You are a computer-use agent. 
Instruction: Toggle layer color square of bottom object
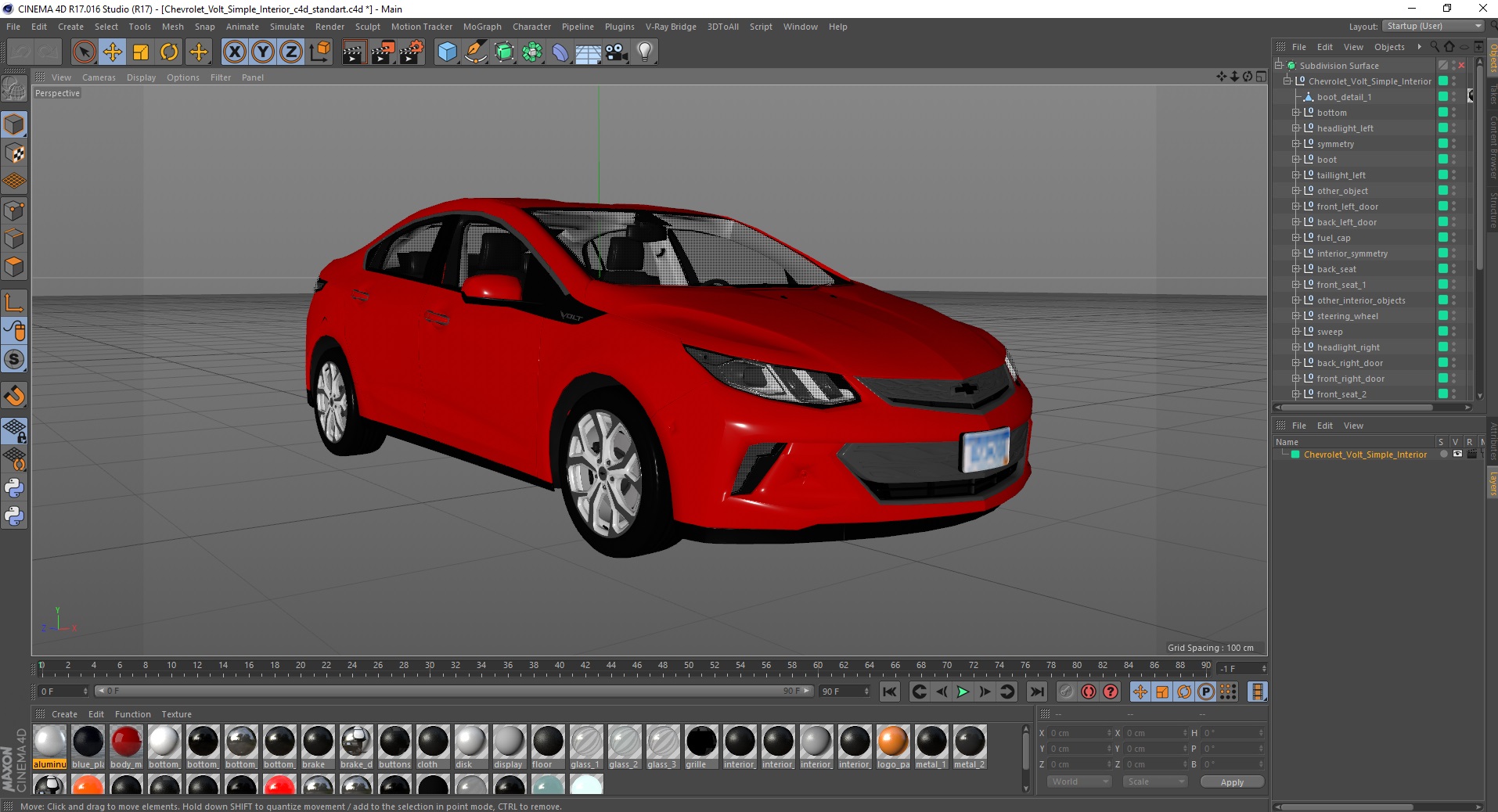(x=1443, y=113)
